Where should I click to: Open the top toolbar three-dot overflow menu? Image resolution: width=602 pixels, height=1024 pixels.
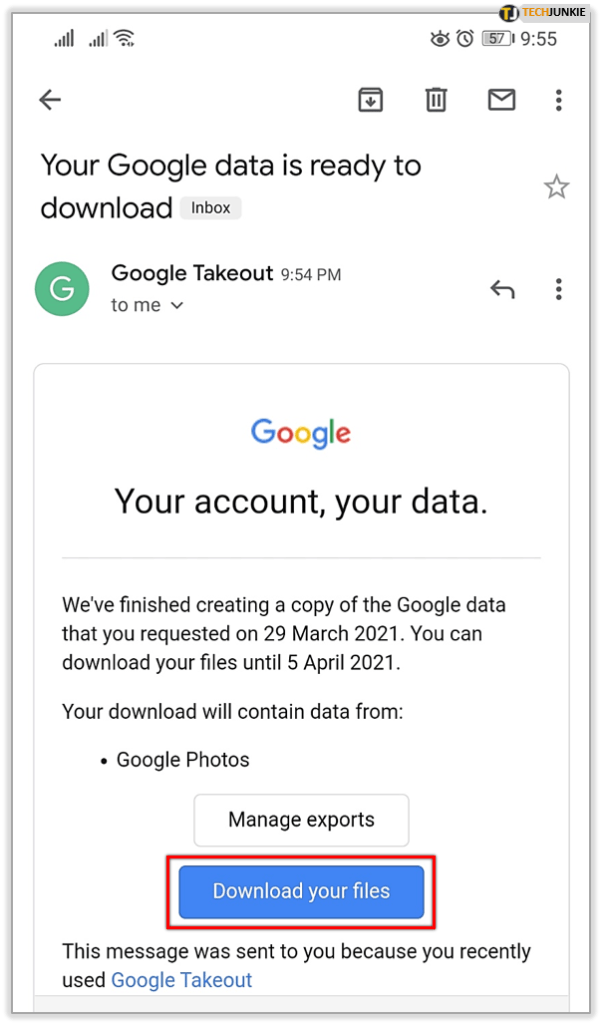(559, 99)
